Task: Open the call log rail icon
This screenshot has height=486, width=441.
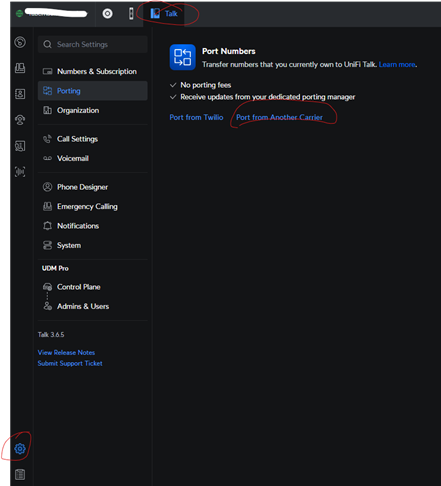Action: 20,146
